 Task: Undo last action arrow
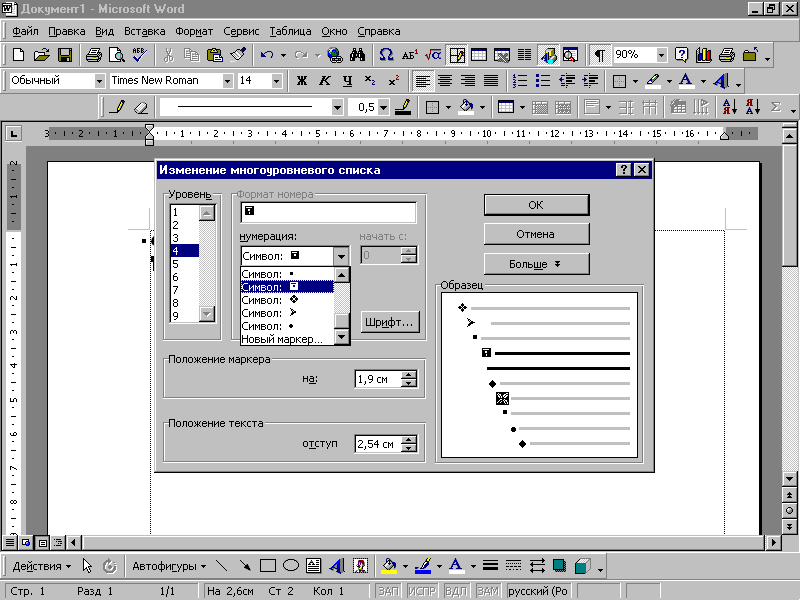pos(267,55)
